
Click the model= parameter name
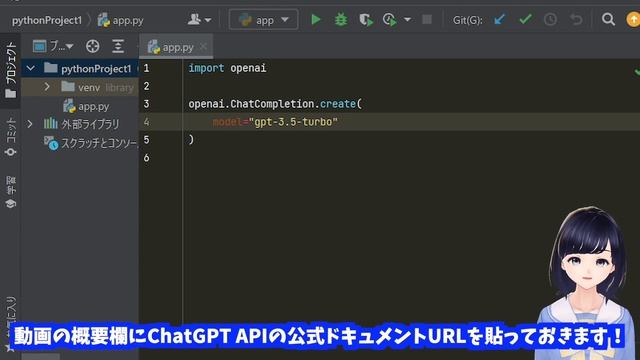[x=230, y=122]
